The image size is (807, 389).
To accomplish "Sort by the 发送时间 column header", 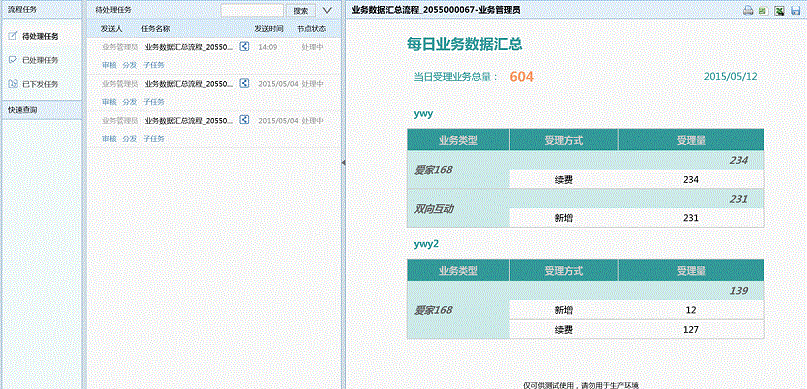I will 269,29.
